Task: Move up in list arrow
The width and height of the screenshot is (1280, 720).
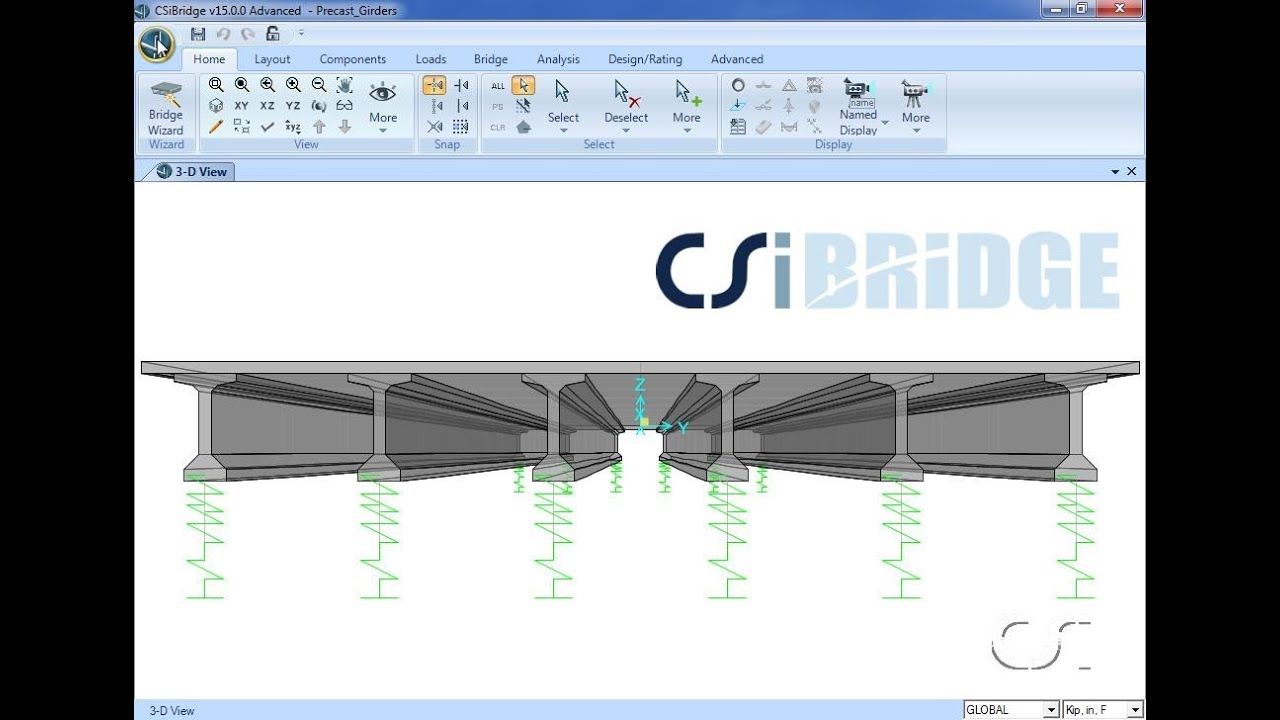Action: point(319,127)
